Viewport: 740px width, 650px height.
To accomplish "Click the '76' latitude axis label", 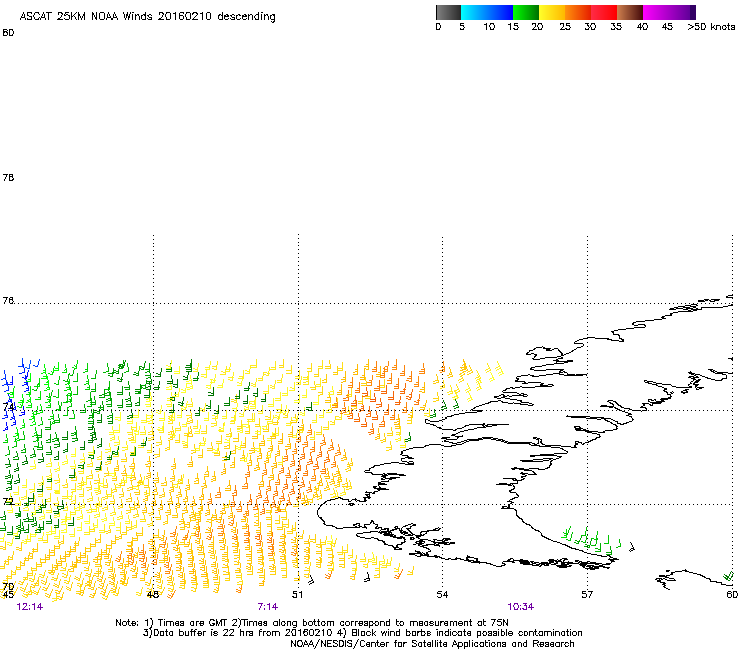I will click(8, 301).
